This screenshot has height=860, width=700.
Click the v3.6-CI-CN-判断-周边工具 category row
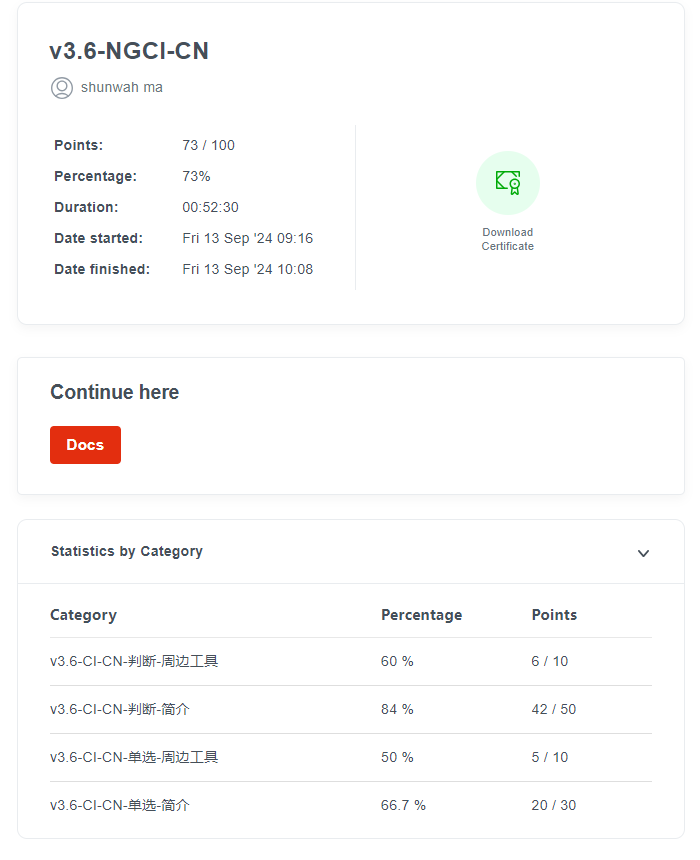coord(134,661)
